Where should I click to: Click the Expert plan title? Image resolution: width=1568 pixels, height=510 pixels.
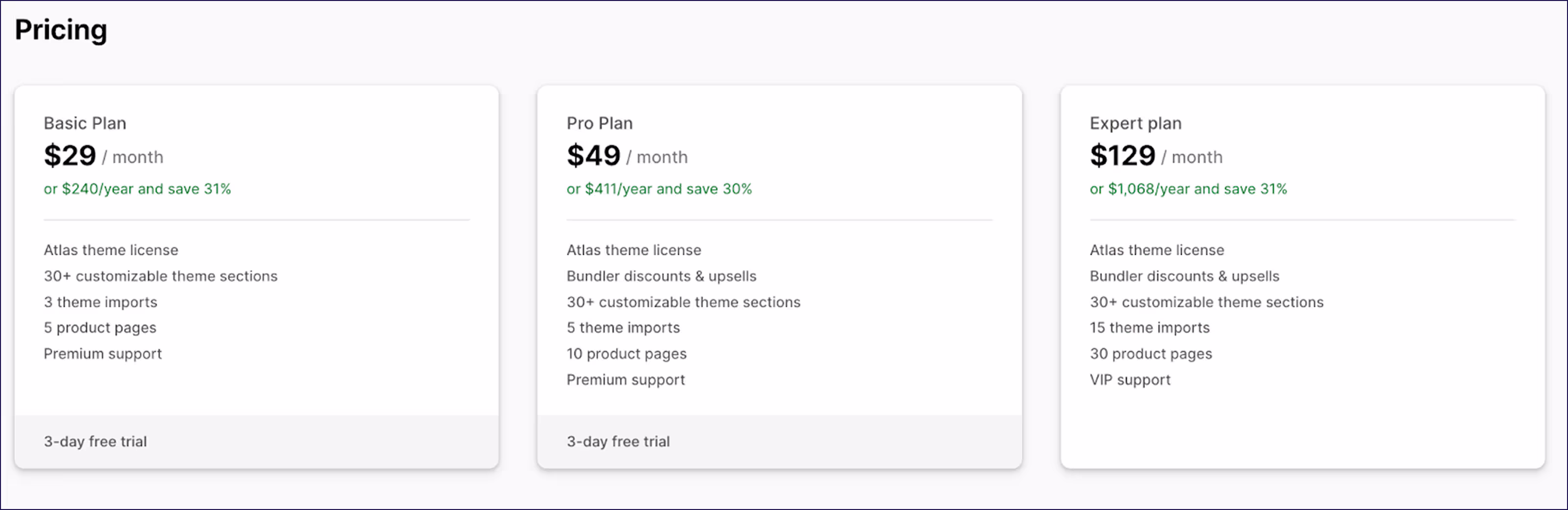tap(1136, 123)
